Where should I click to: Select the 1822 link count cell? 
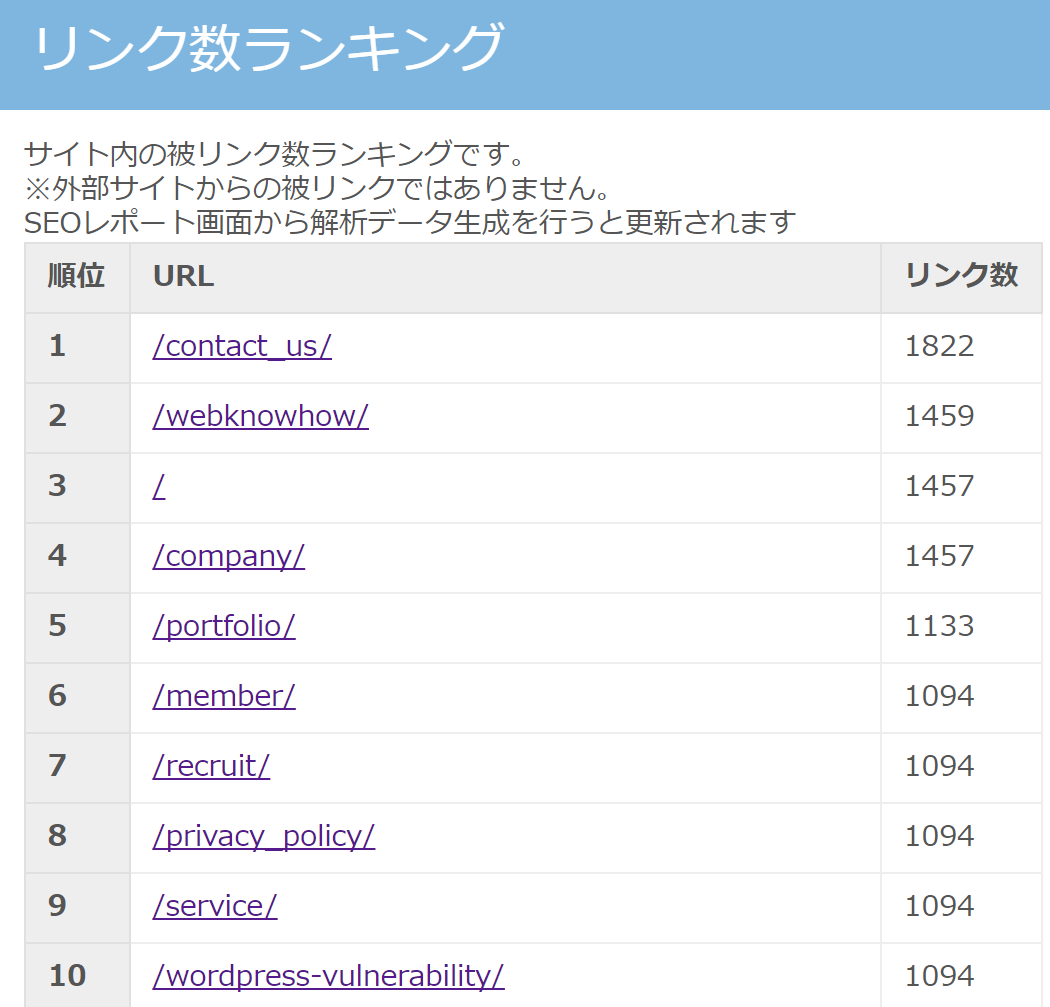938,346
